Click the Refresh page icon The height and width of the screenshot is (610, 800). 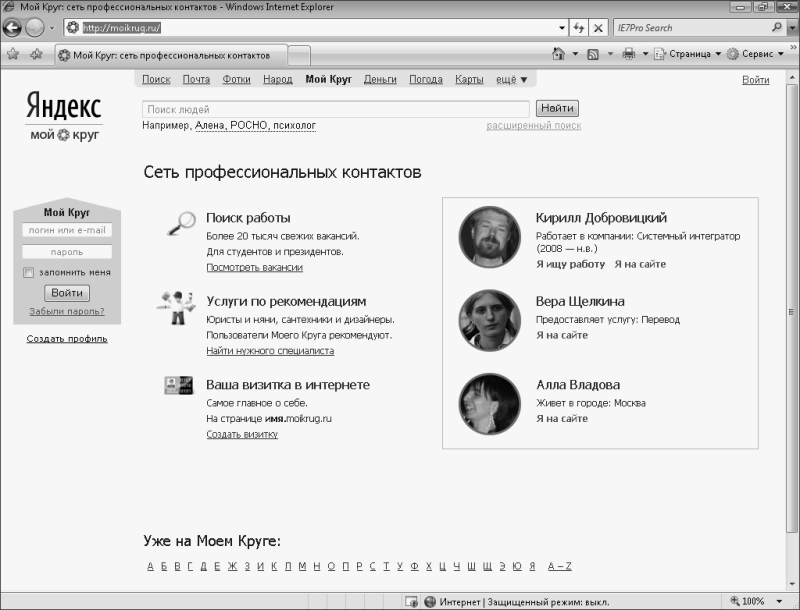click(x=579, y=28)
